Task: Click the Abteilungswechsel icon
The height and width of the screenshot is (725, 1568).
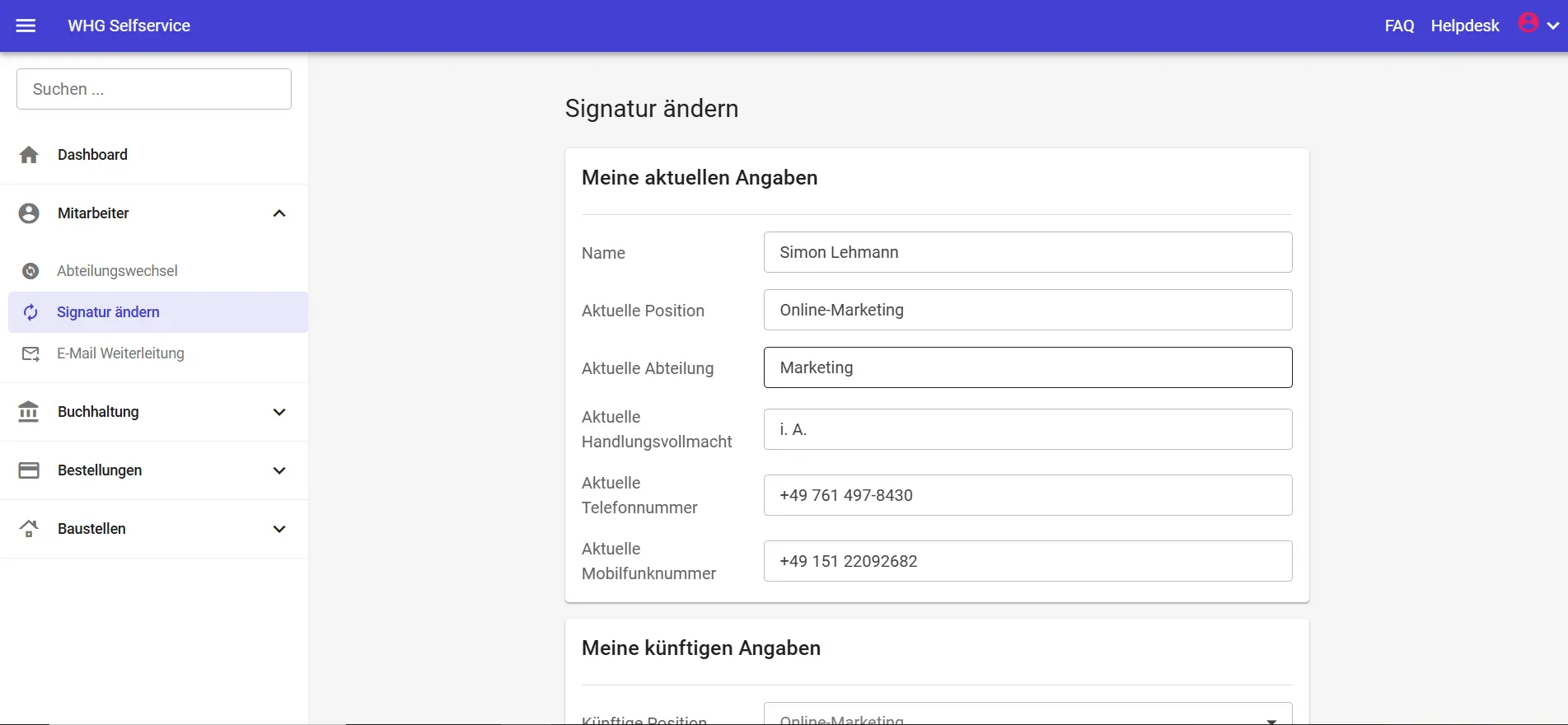Action: [30, 271]
